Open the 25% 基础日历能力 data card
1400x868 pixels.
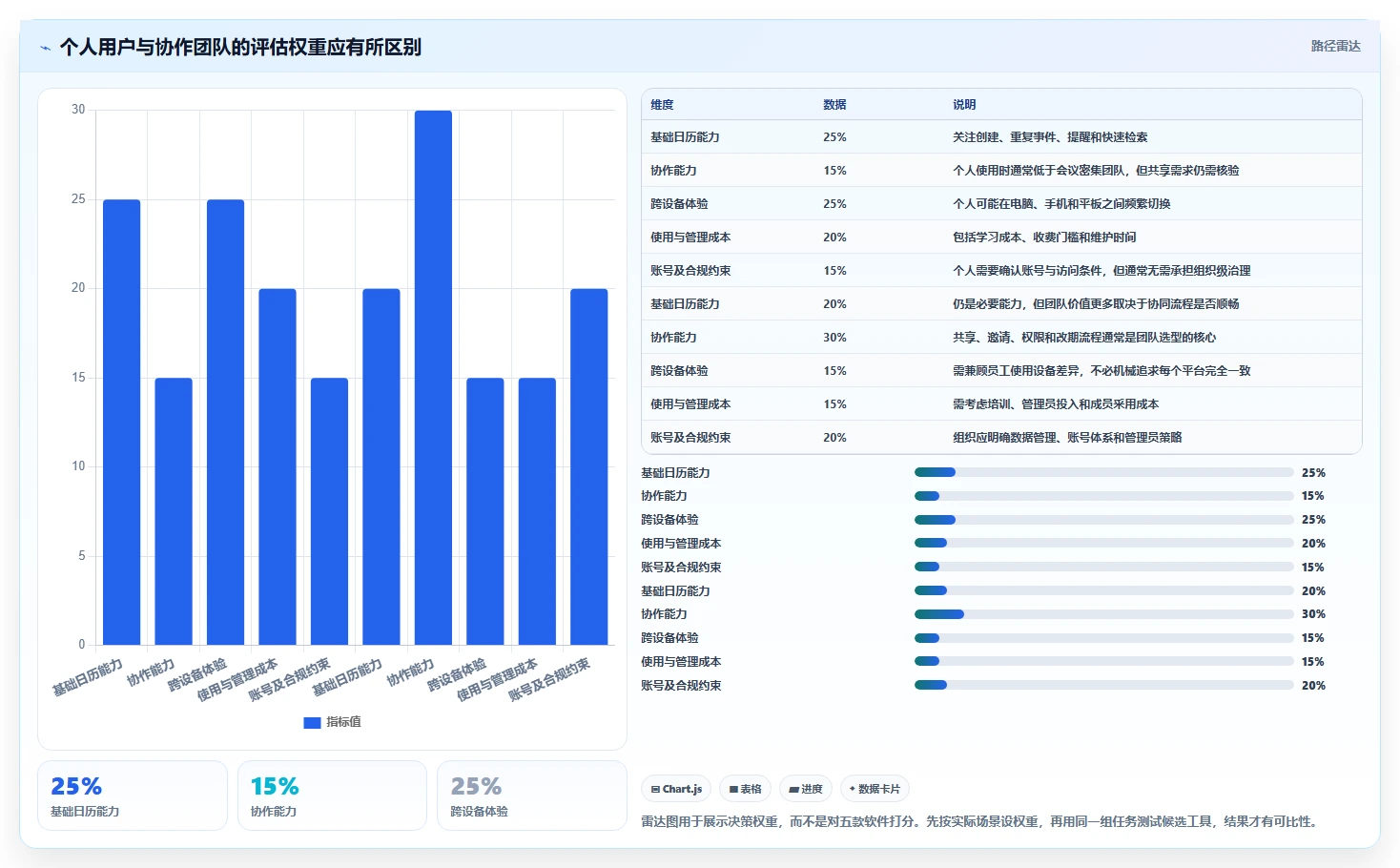[133, 796]
